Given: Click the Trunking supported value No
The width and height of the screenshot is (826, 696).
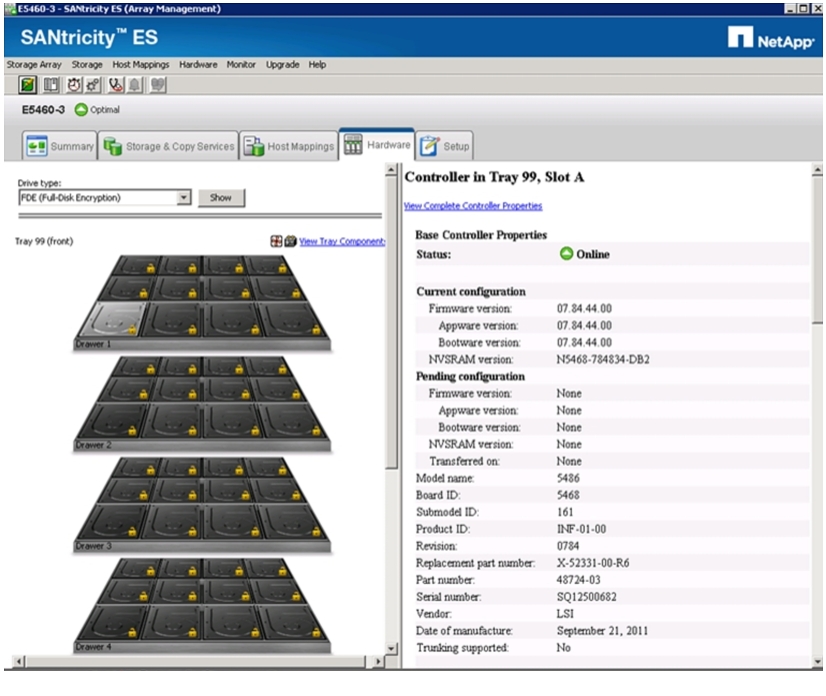Looking at the screenshot, I should (563, 648).
